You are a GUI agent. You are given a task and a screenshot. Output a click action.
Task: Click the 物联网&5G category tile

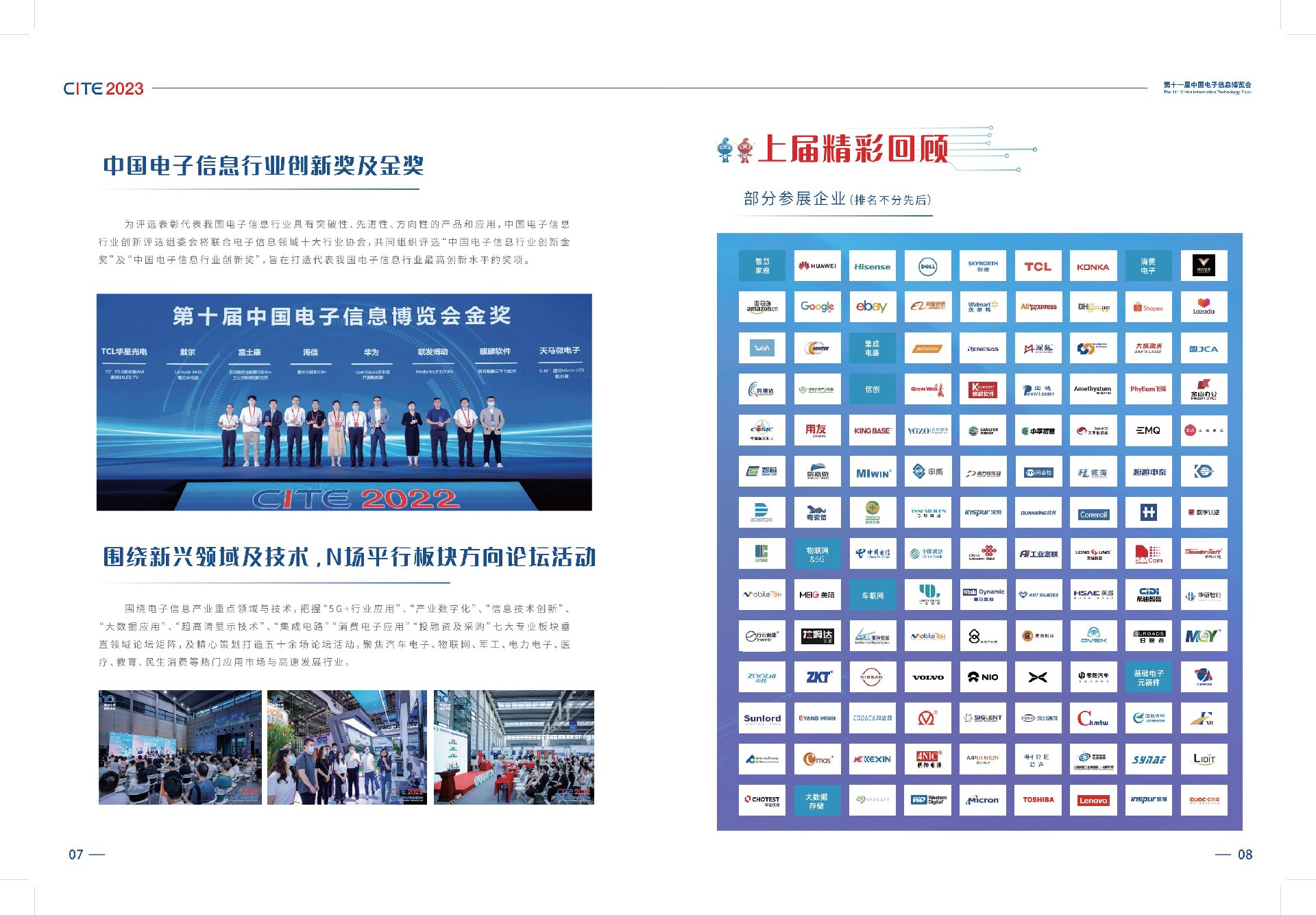click(817, 554)
